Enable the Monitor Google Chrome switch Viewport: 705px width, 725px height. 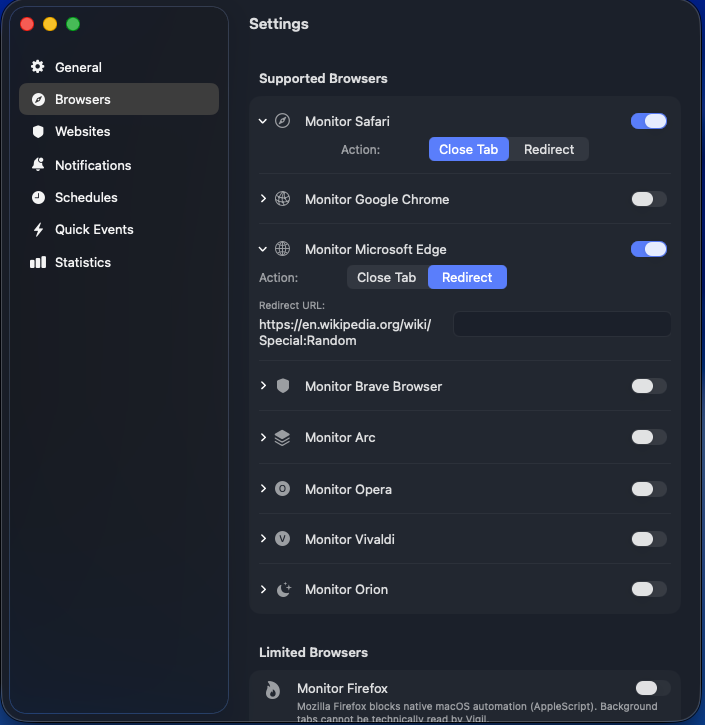649,199
